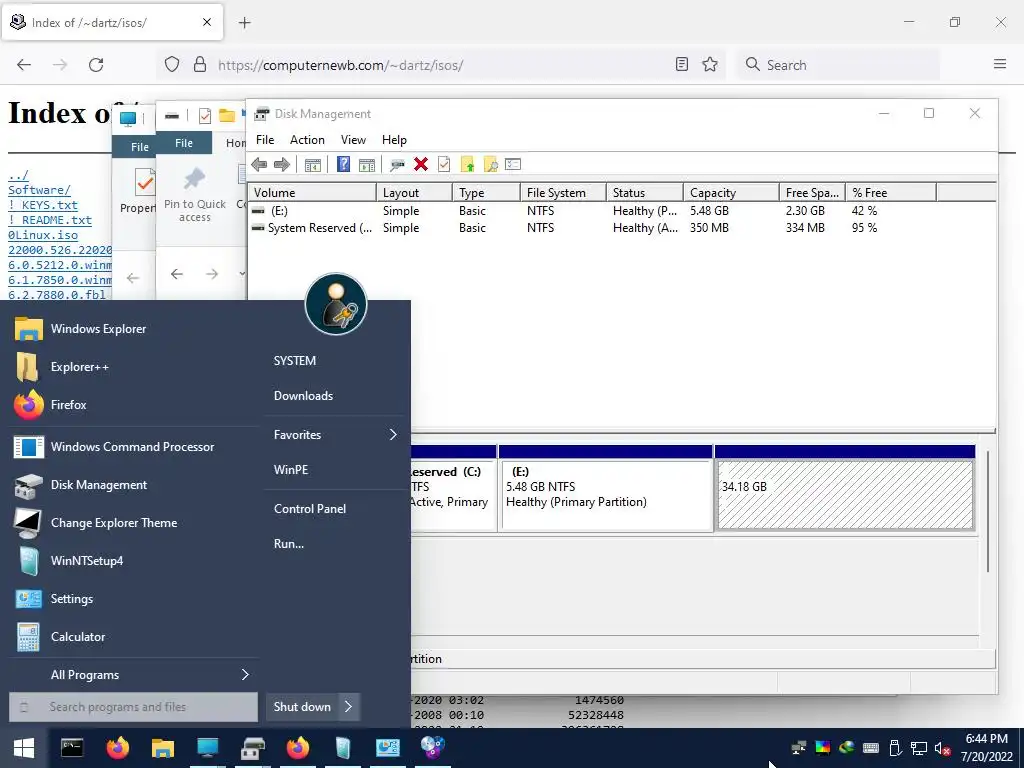This screenshot has height=768, width=1024.
Task: Click the muted speaker tray icon
Action: click(942, 748)
